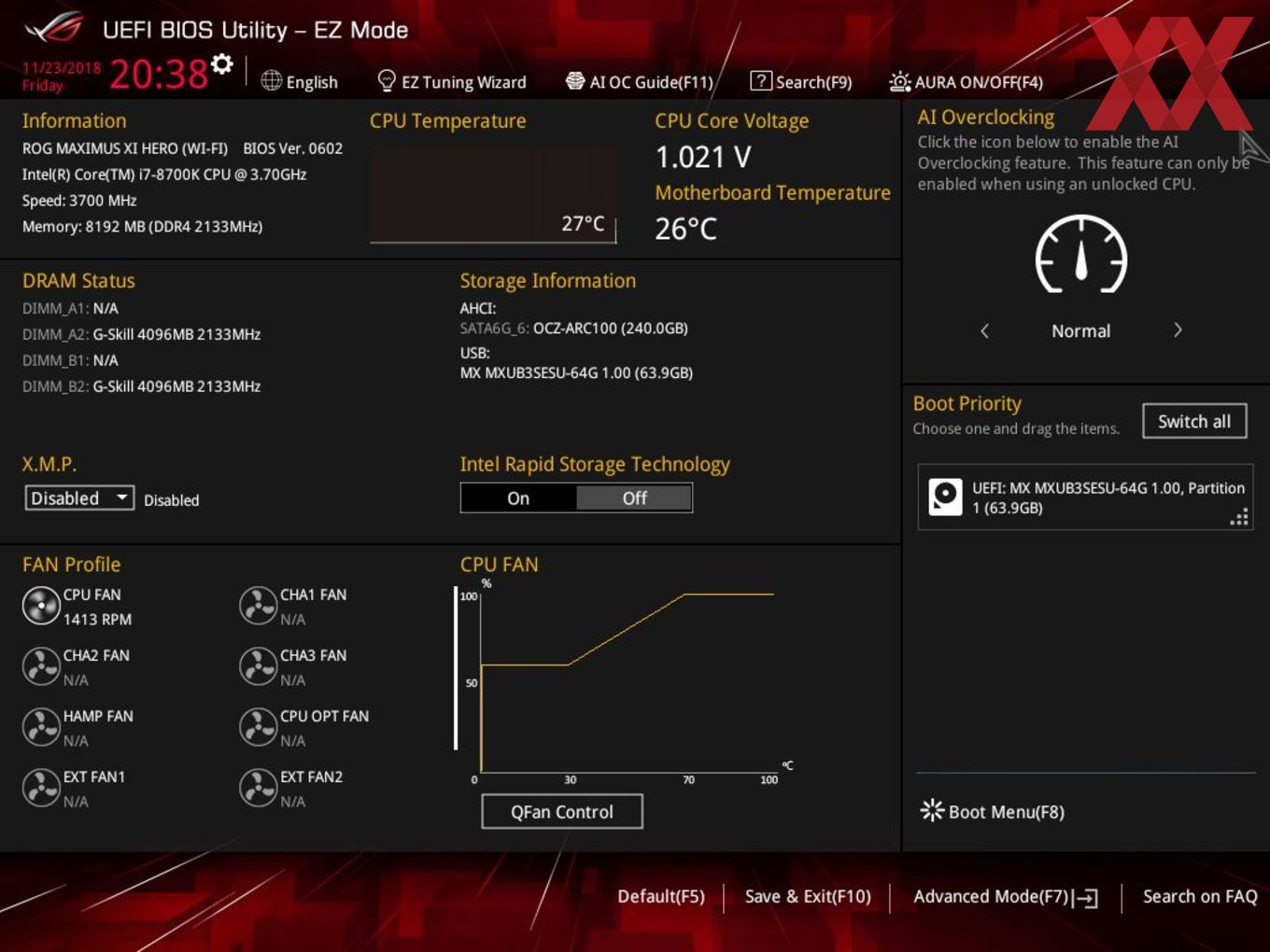This screenshot has height=952, width=1270.
Task: Click the CPU Temperature graph
Action: pyautogui.click(x=493, y=194)
